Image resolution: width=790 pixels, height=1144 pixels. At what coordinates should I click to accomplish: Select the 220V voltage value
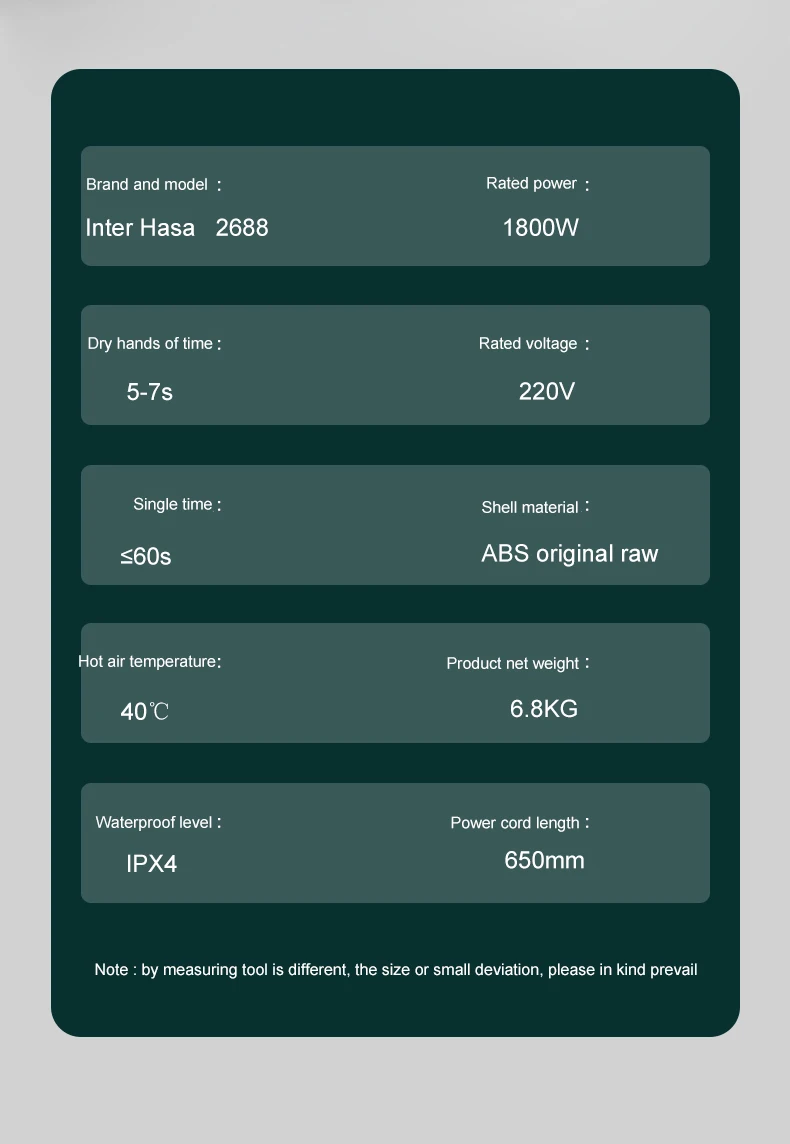coord(546,392)
